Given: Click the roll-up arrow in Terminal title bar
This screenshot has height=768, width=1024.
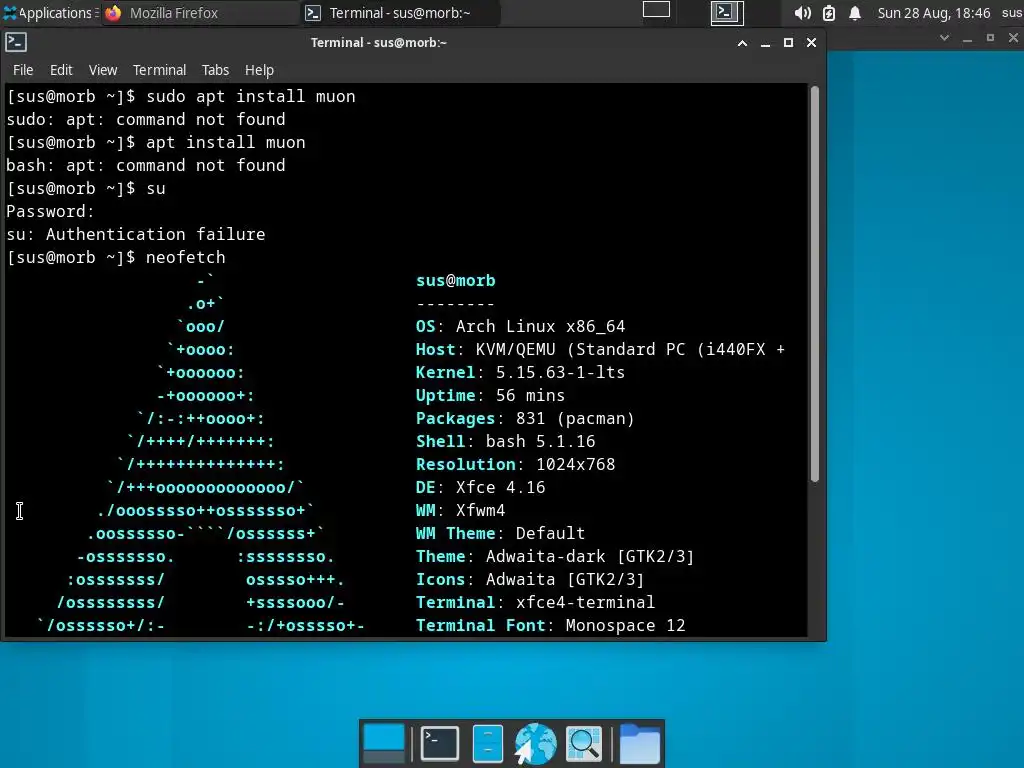Looking at the screenshot, I should 743,43.
